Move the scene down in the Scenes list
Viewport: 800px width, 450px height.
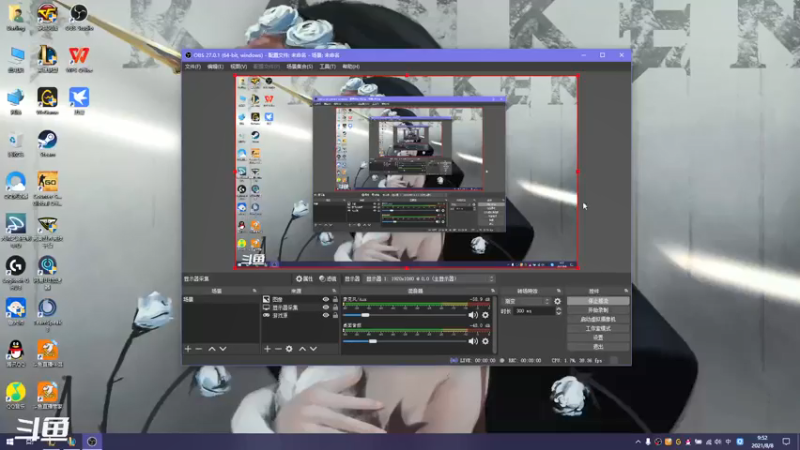click(x=223, y=349)
